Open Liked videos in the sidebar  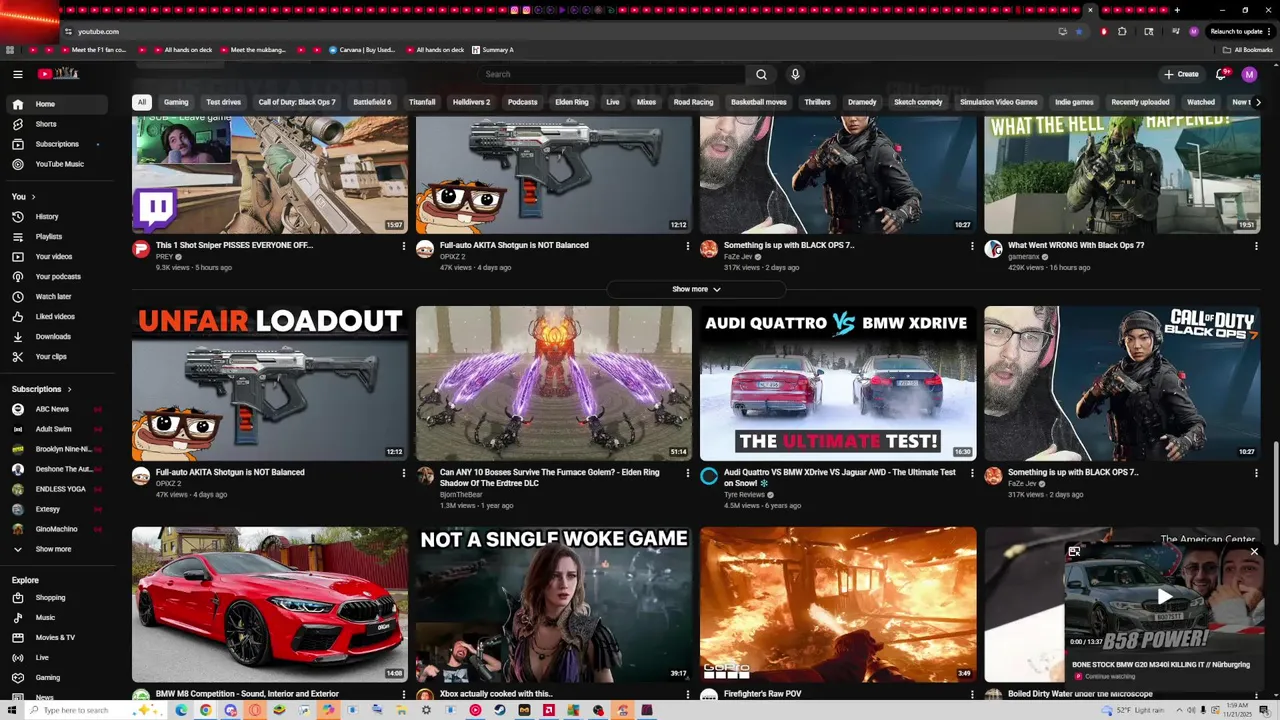[x=55, y=317]
